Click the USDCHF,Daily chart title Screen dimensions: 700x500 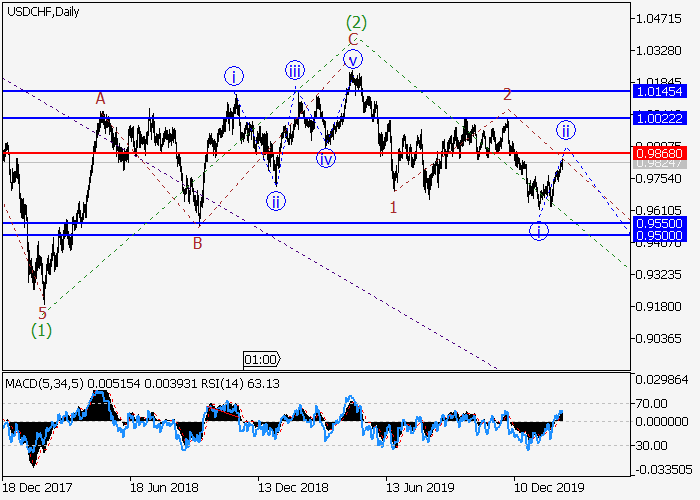(x=42, y=11)
